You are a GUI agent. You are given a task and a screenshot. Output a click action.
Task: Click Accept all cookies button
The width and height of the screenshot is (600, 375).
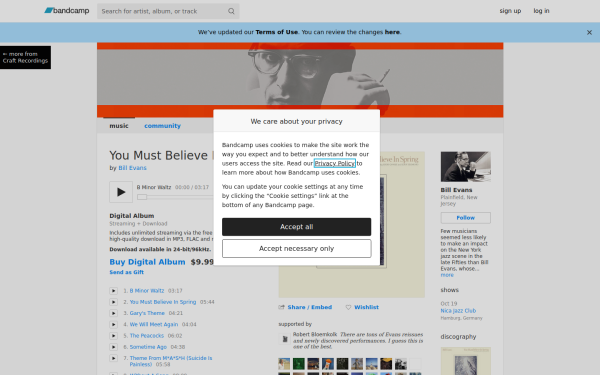pyautogui.click(x=297, y=227)
